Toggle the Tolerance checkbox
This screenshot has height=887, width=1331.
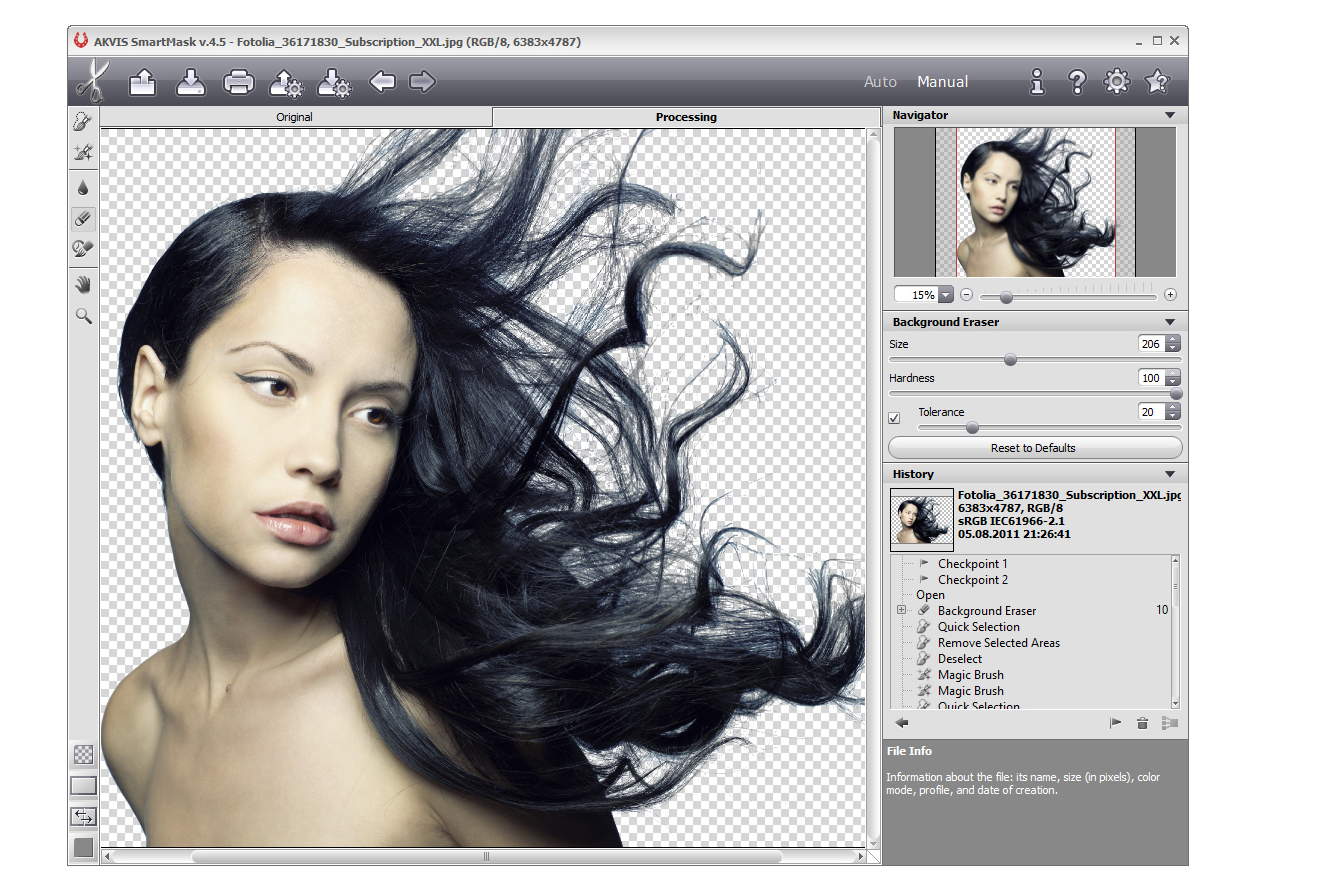pos(894,418)
